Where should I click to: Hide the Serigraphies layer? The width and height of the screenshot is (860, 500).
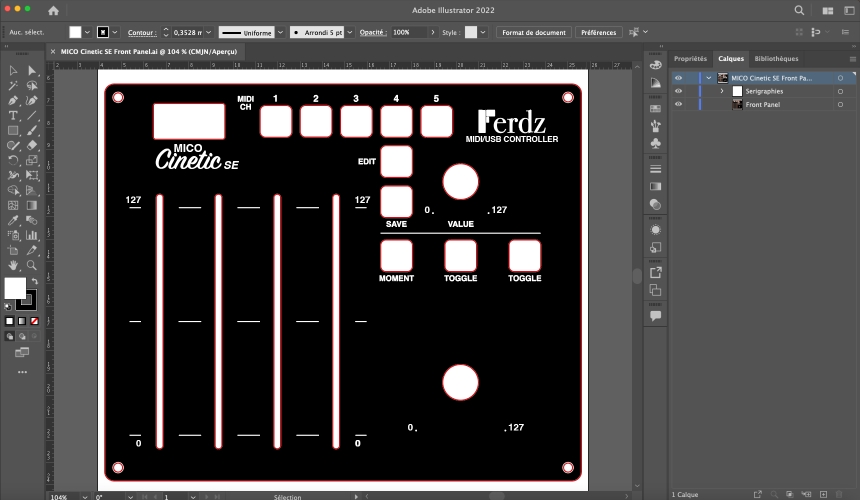click(x=678, y=91)
